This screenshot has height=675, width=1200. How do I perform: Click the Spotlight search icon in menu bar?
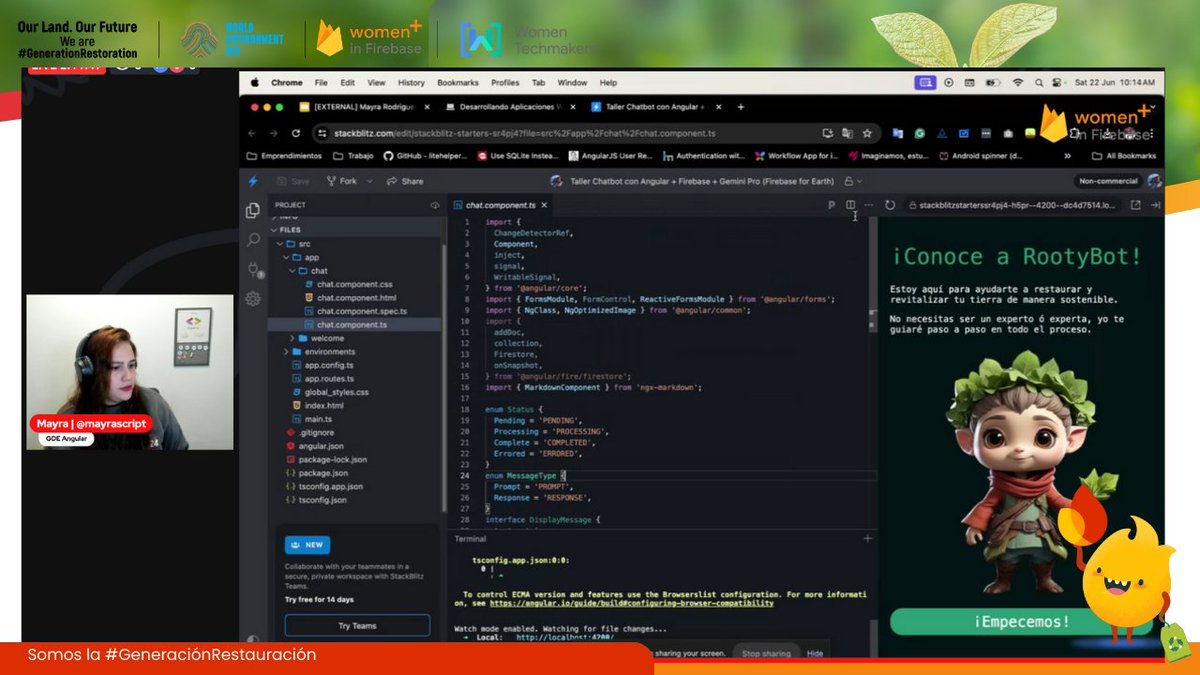[1037, 83]
